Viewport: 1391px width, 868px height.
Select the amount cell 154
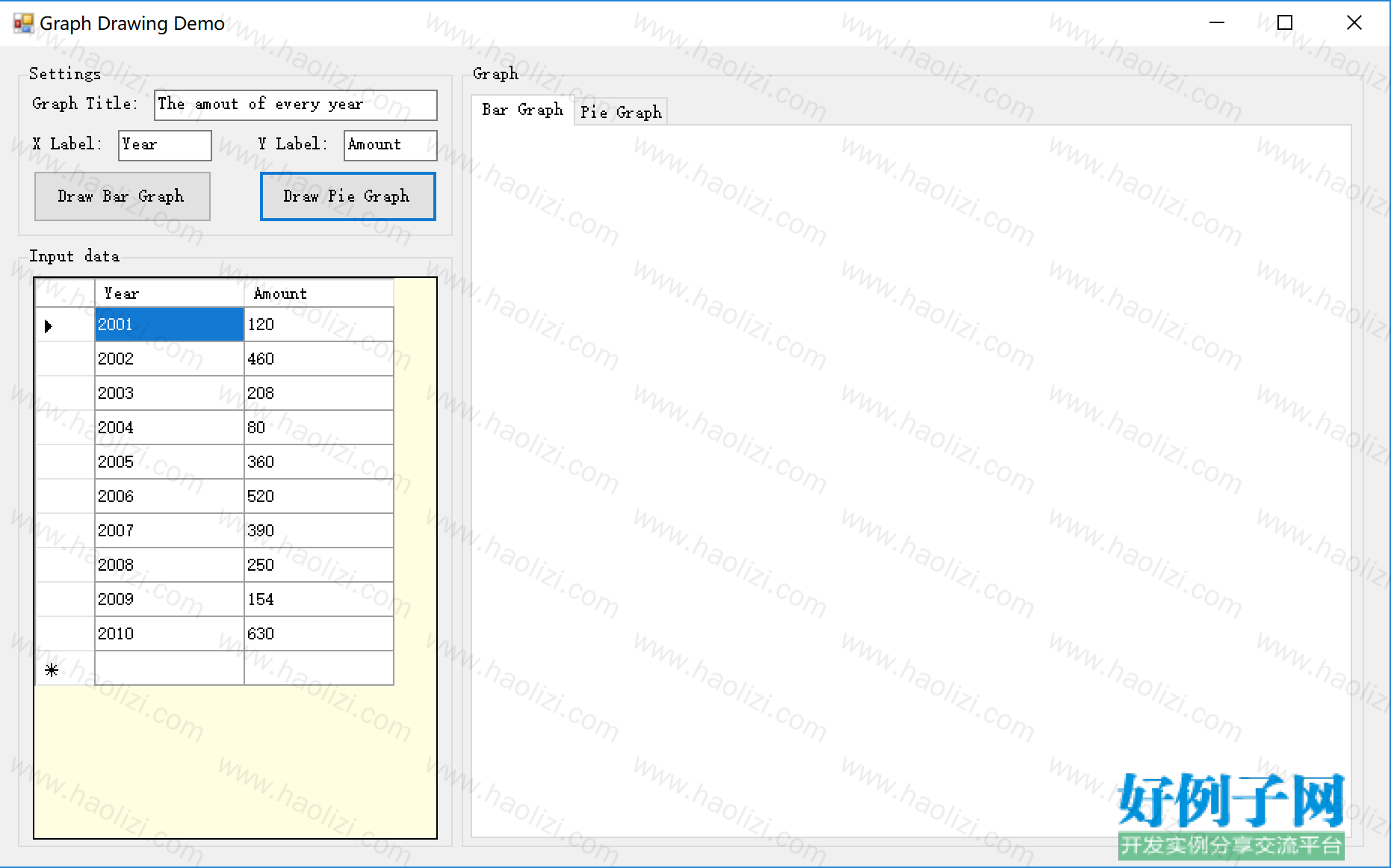pyautogui.click(x=319, y=600)
